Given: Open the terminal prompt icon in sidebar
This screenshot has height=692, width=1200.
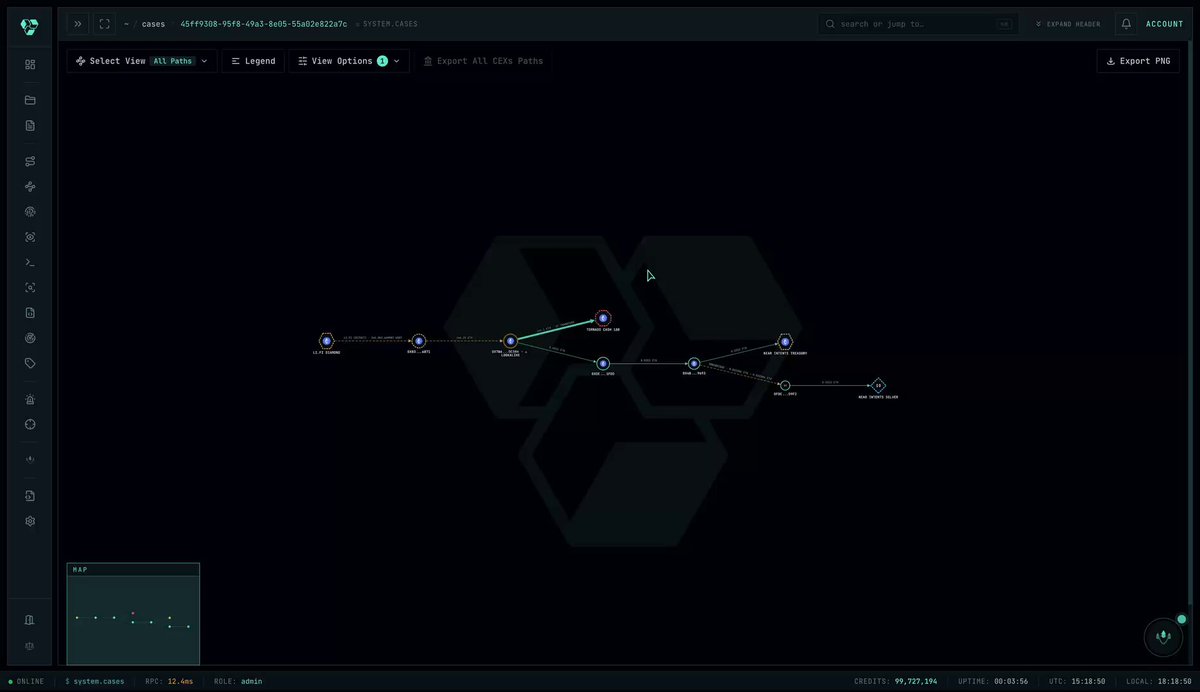Looking at the screenshot, I should (x=30, y=262).
